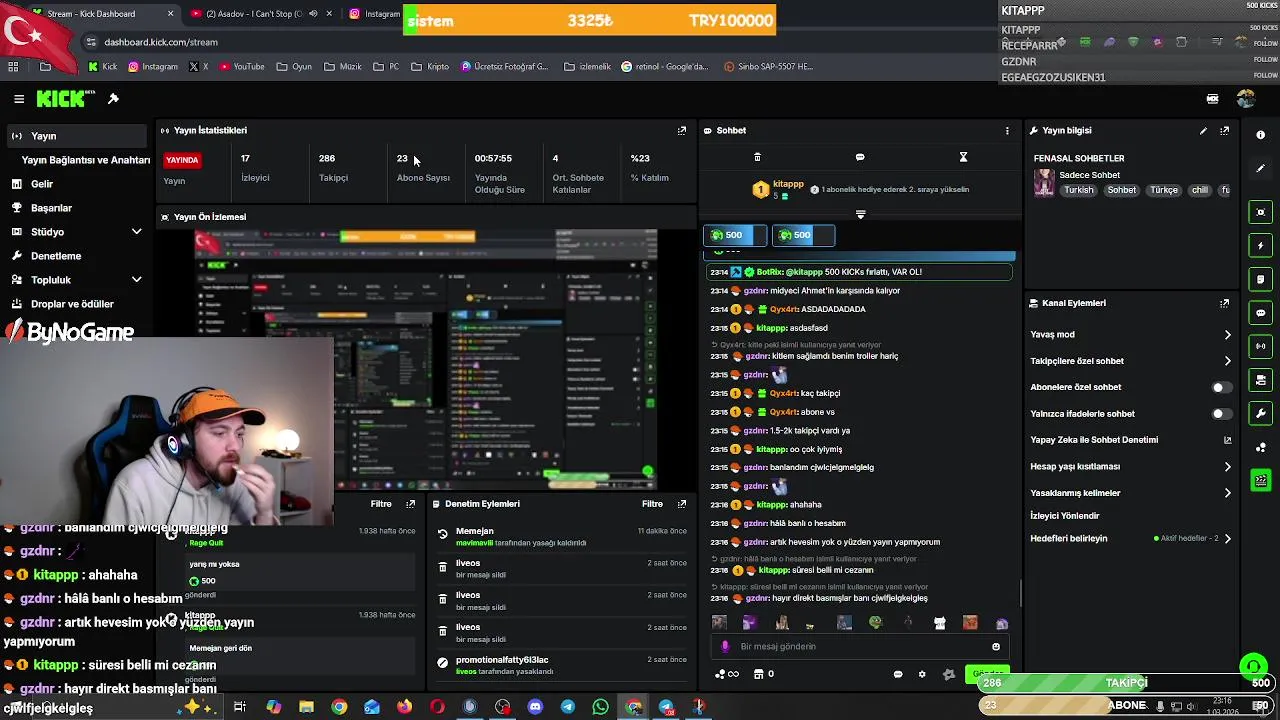This screenshot has width=1280, height=720.
Task: Click the Kick shop icon showing 0
Action: [764, 674]
